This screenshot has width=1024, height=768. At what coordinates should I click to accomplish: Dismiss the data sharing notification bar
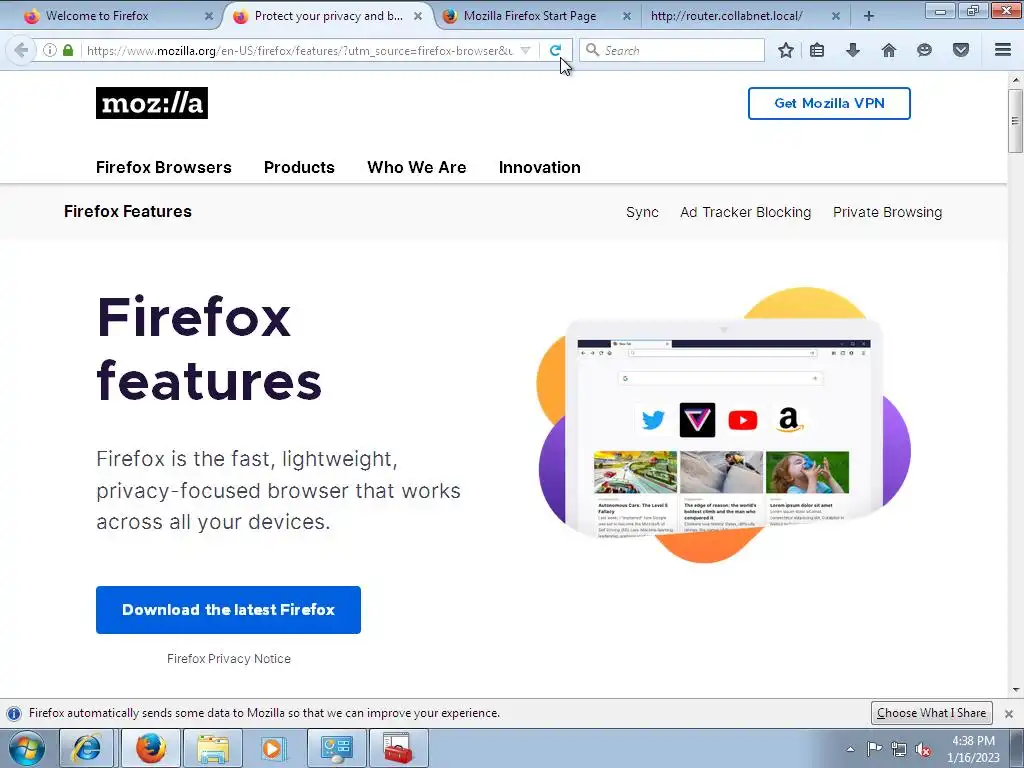(x=1009, y=714)
